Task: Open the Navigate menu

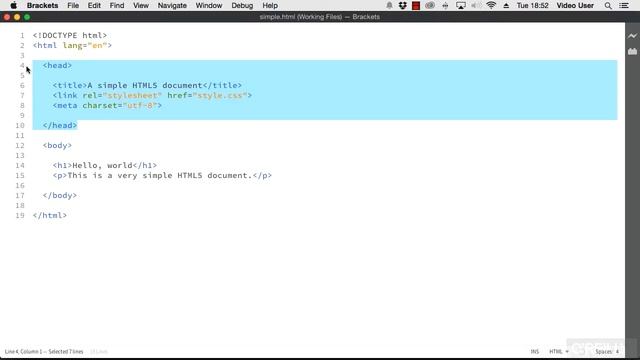Action: (x=172, y=5)
